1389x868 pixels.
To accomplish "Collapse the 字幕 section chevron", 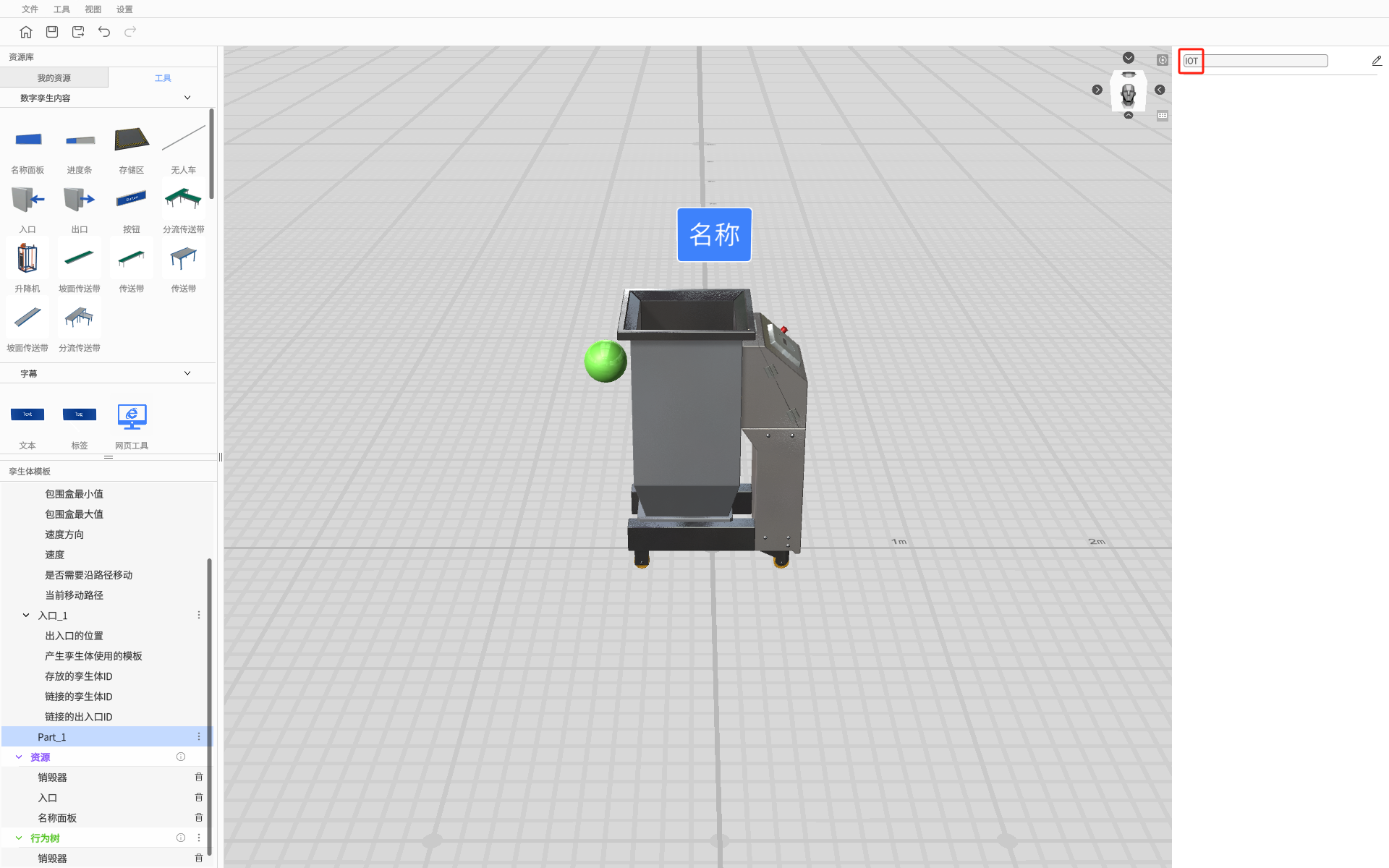I will tap(187, 373).
